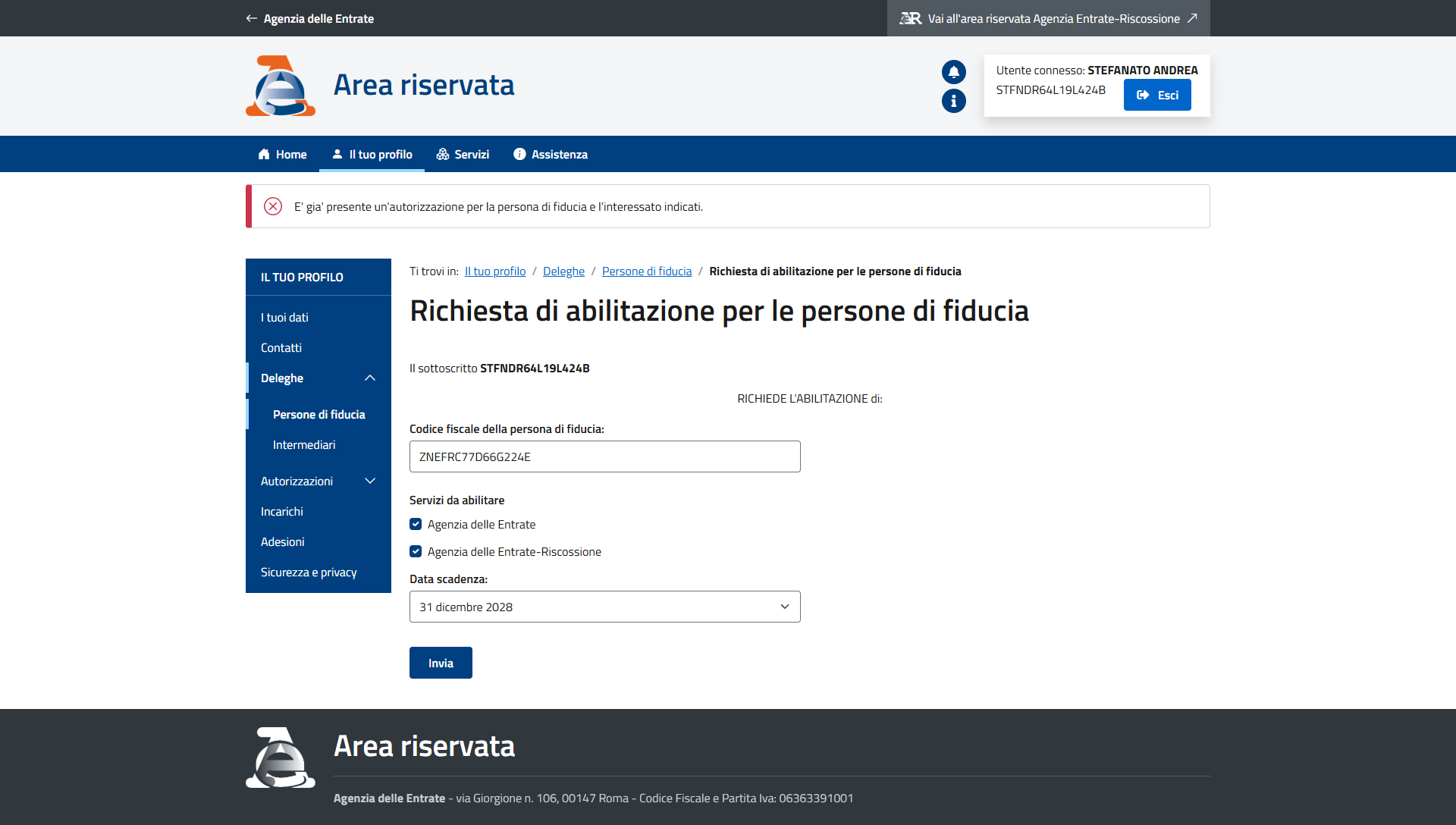Click the red error icon in alert
This screenshot has width=1456, height=825.
[x=273, y=206]
